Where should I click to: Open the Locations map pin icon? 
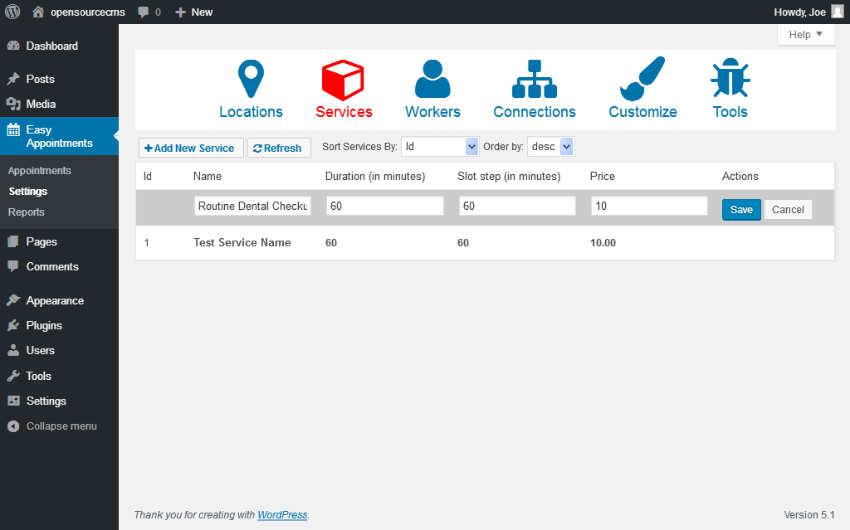tap(250, 79)
